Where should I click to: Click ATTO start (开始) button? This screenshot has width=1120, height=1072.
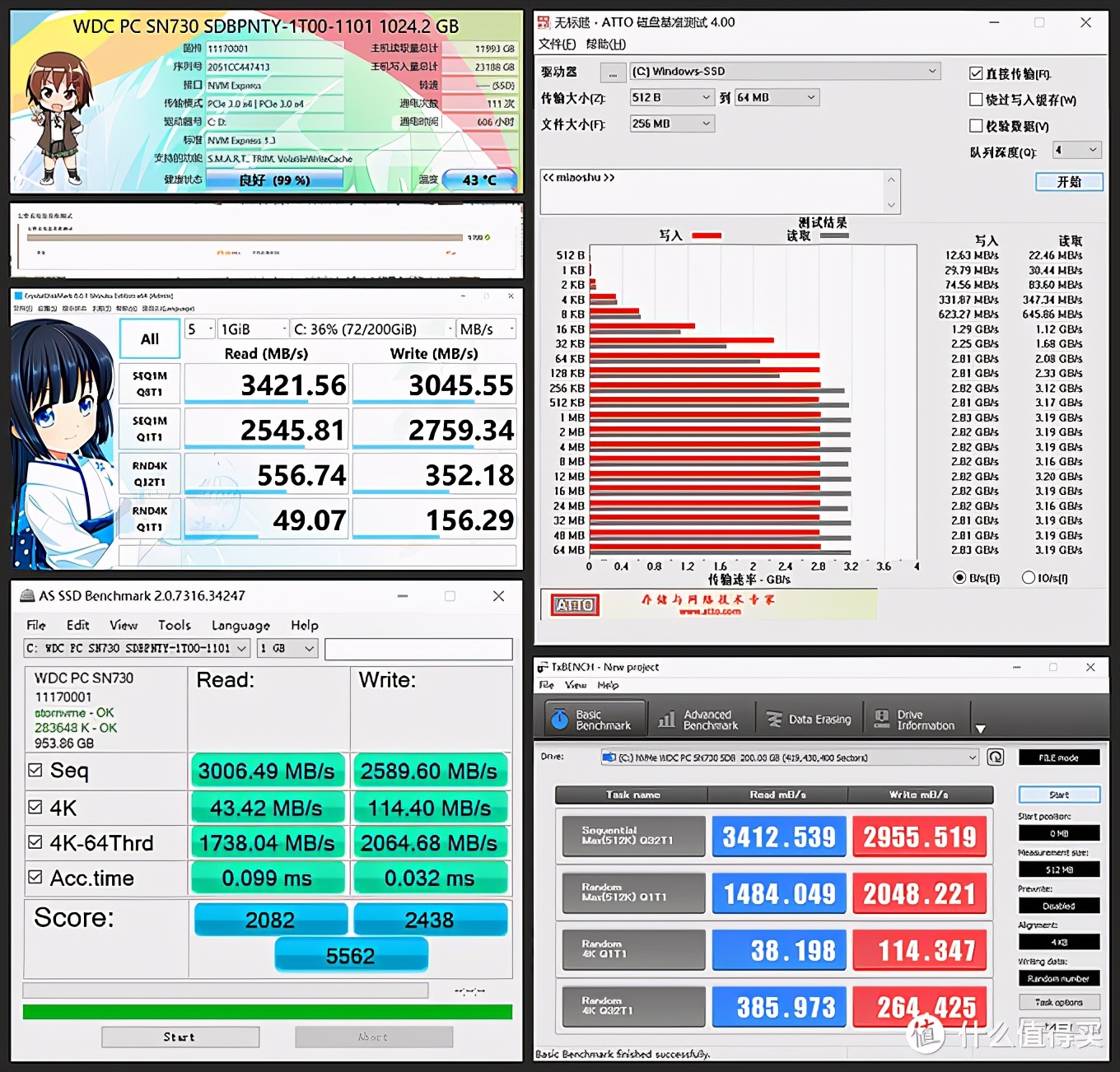coord(1069,182)
